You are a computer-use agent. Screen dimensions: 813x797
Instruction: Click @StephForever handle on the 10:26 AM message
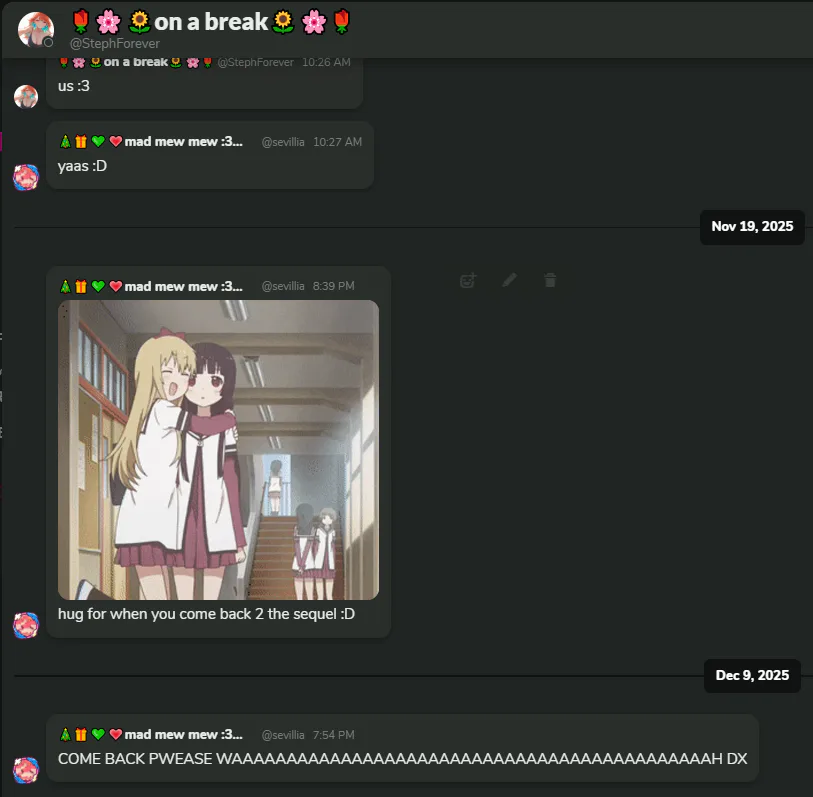pyautogui.click(x=256, y=62)
